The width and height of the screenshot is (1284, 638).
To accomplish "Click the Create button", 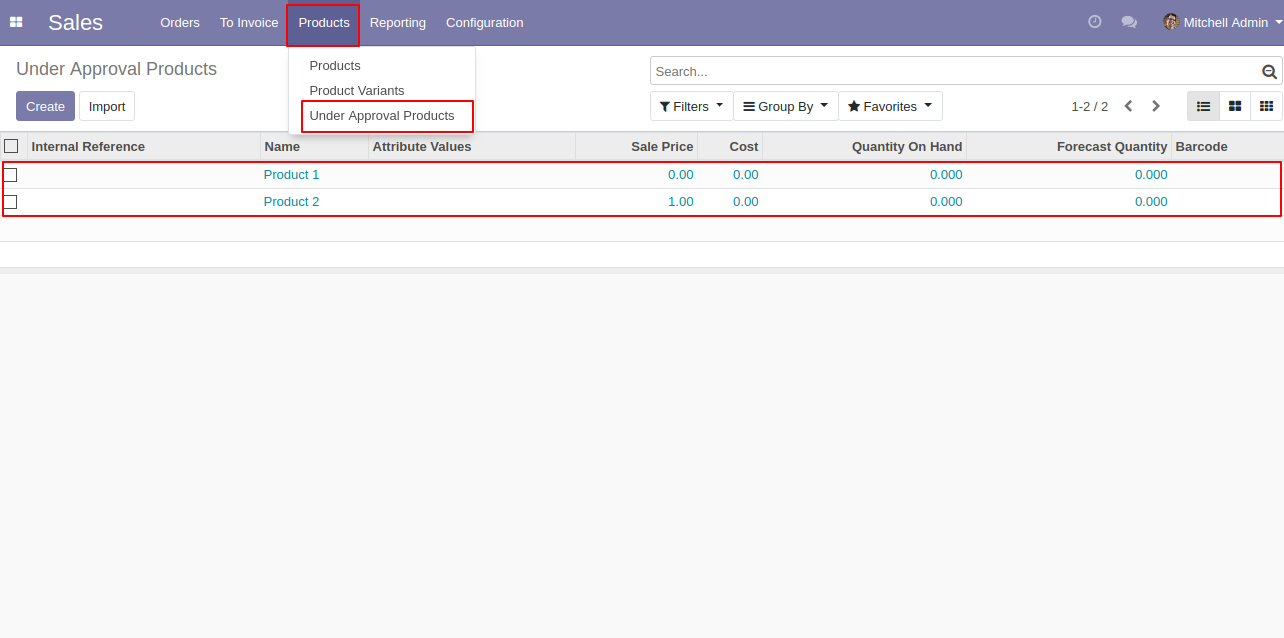I will pos(45,106).
